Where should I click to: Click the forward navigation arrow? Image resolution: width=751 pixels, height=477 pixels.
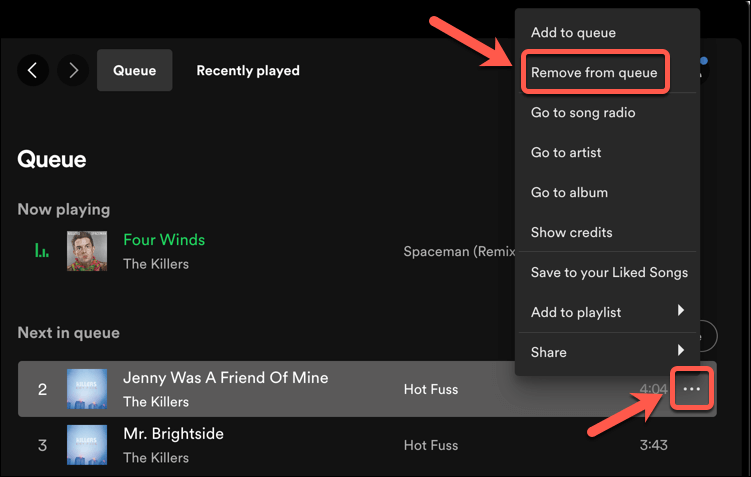[73, 70]
